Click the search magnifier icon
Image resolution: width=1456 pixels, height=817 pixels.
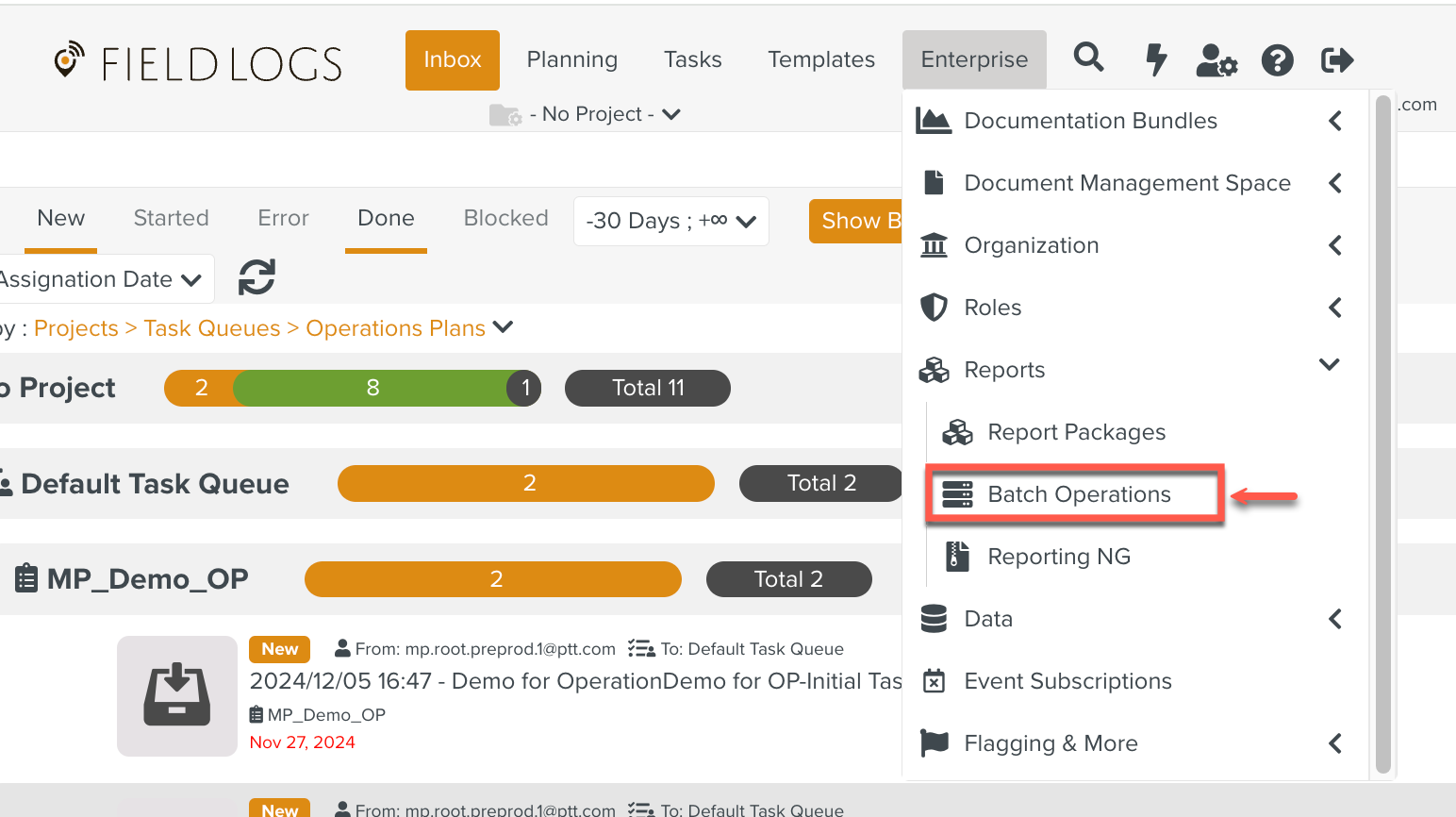1088,58
